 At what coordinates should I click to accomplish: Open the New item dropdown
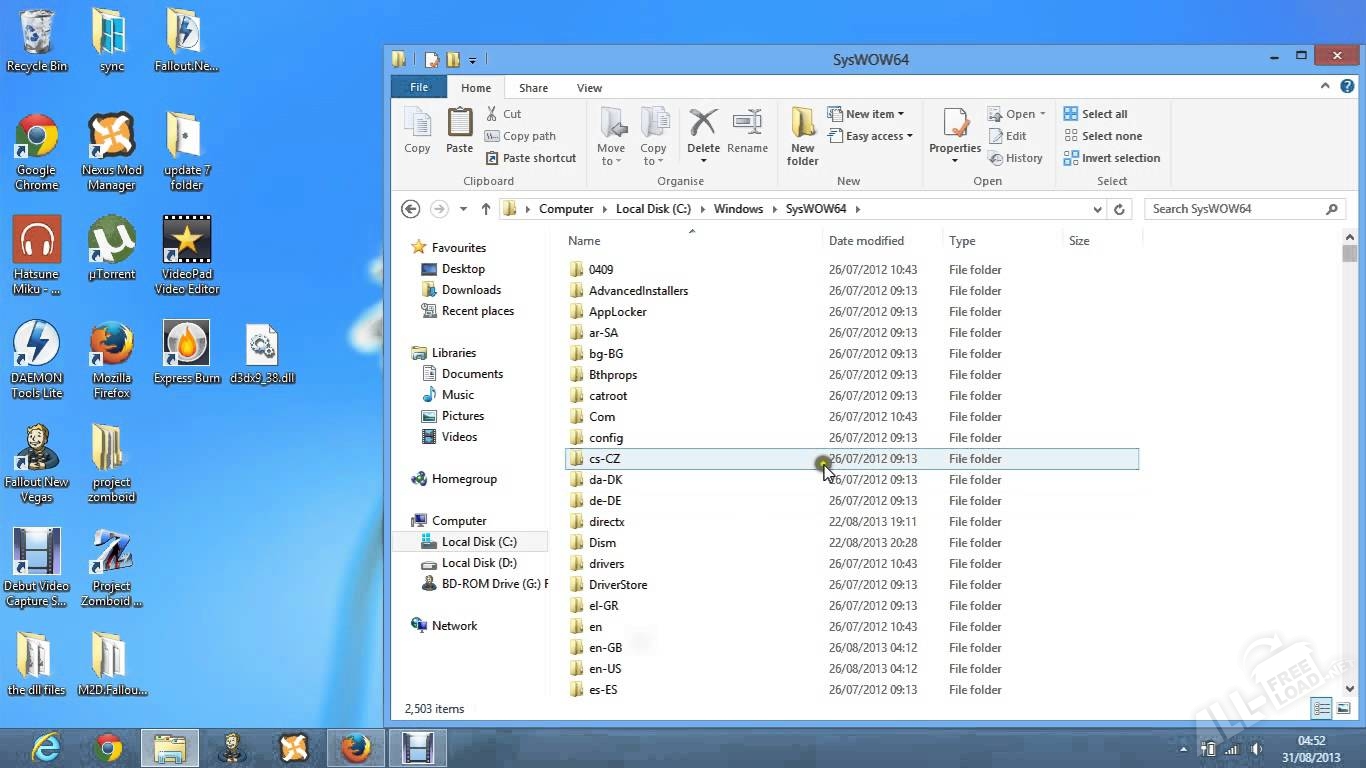[x=866, y=114]
